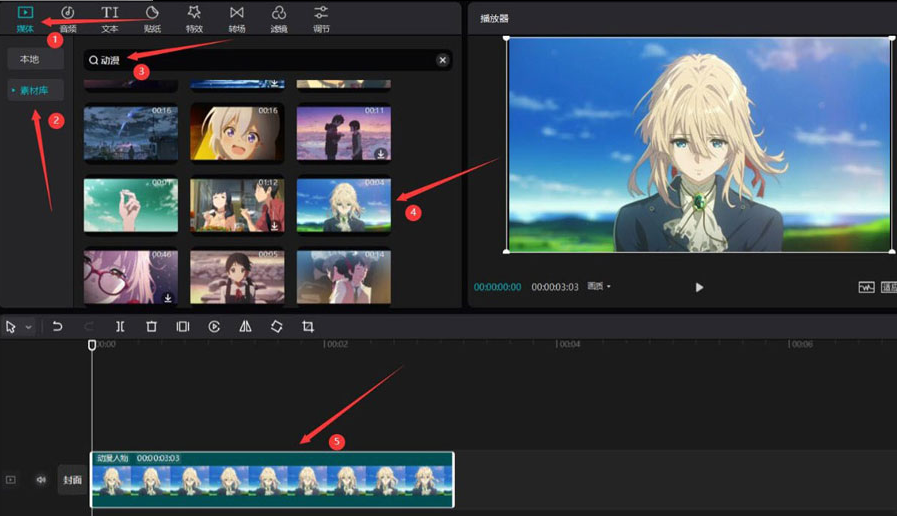Open the 贴纸 (Stickers) tab

click(152, 19)
